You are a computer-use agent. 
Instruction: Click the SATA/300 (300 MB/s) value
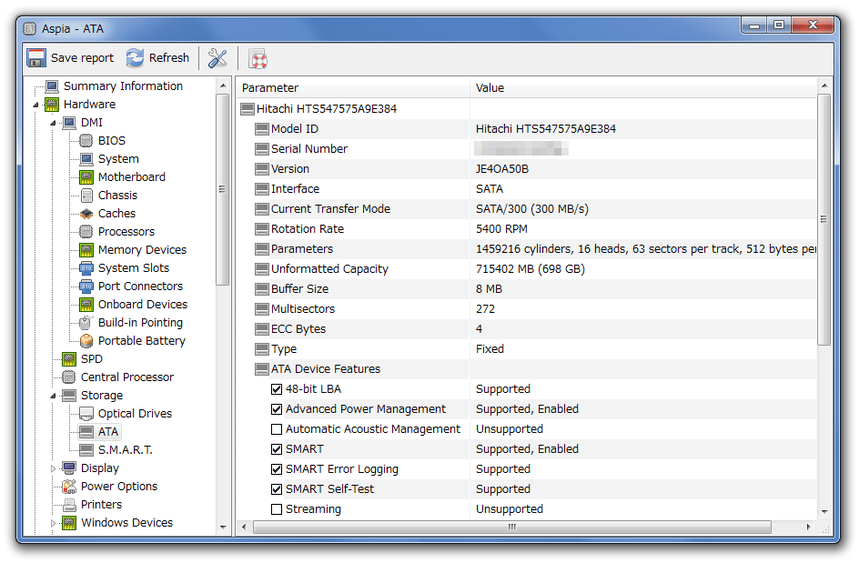coord(532,209)
